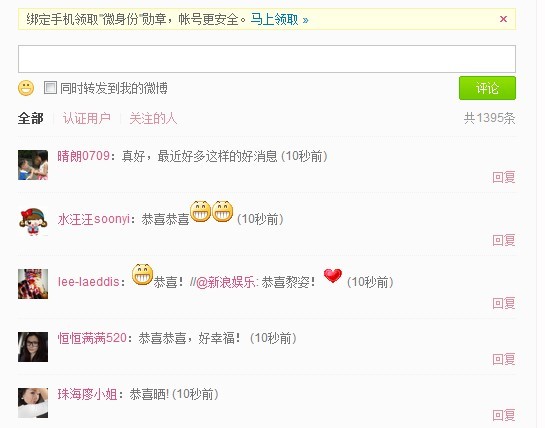Switch to the 认证用户 tab
Image resolution: width=545 pixels, height=428 pixels.
87,119
